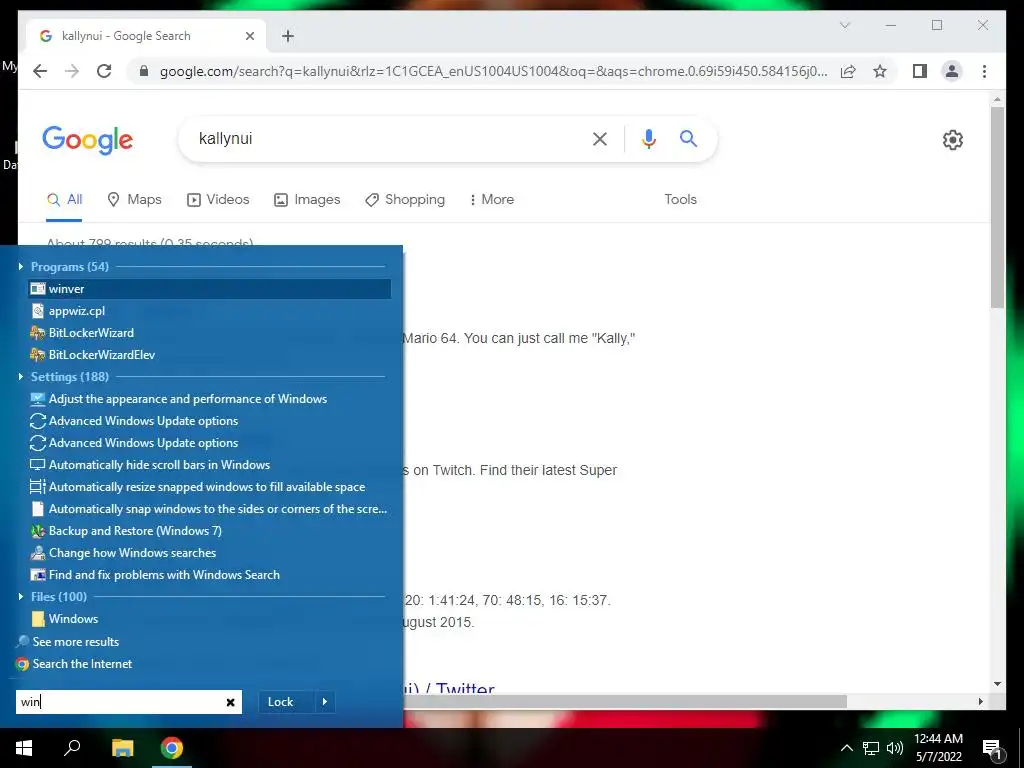
Task: Switch to Maps results tab
Action: tap(135, 199)
